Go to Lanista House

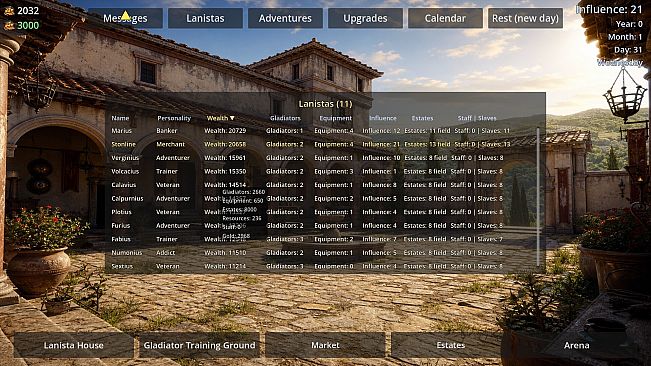(x=73, y=345)
